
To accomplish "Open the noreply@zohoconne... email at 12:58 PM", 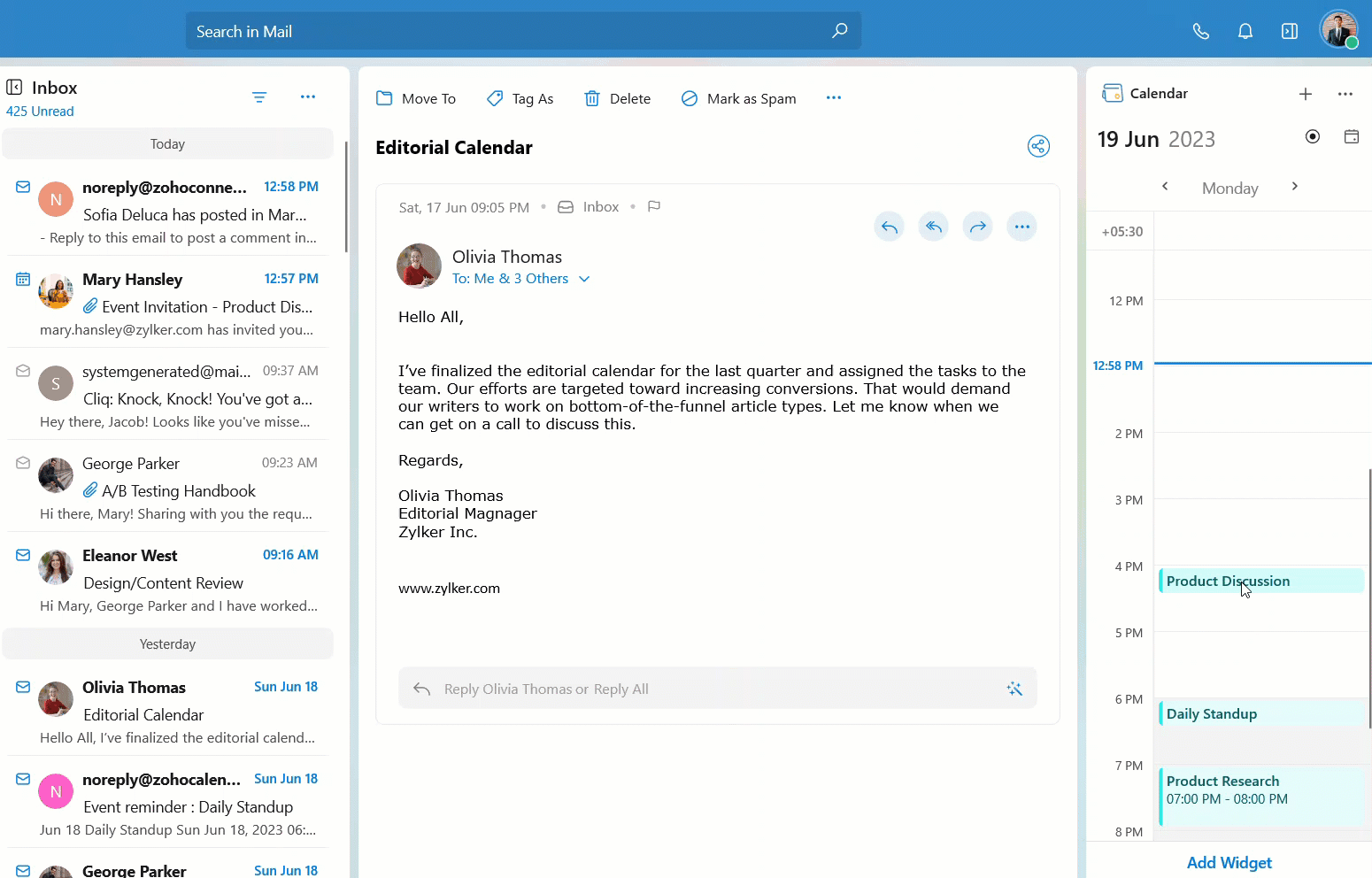I will click(x=168, y=212).
